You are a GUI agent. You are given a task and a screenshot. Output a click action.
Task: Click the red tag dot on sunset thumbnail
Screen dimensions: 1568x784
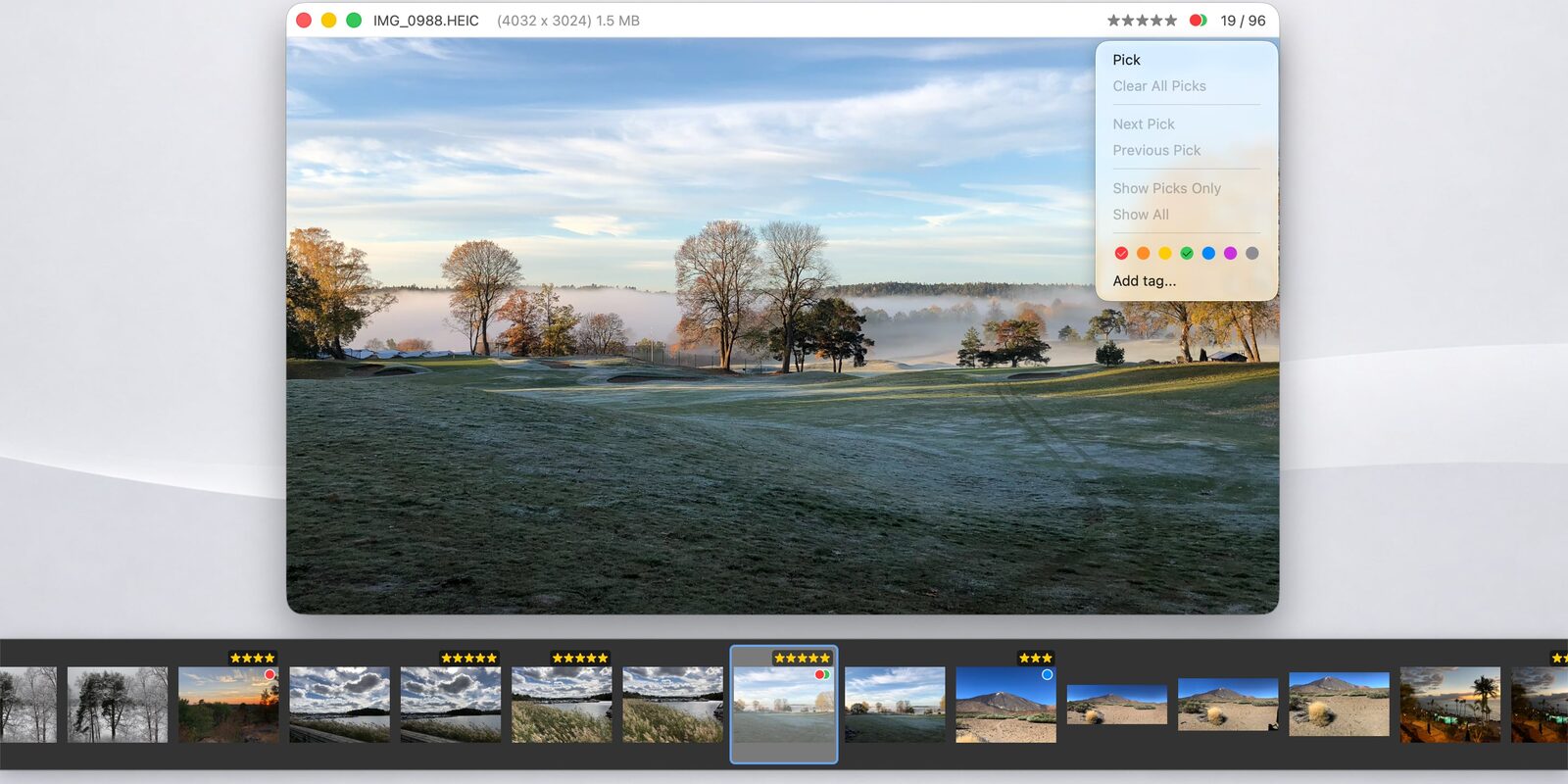pos(269,674)
